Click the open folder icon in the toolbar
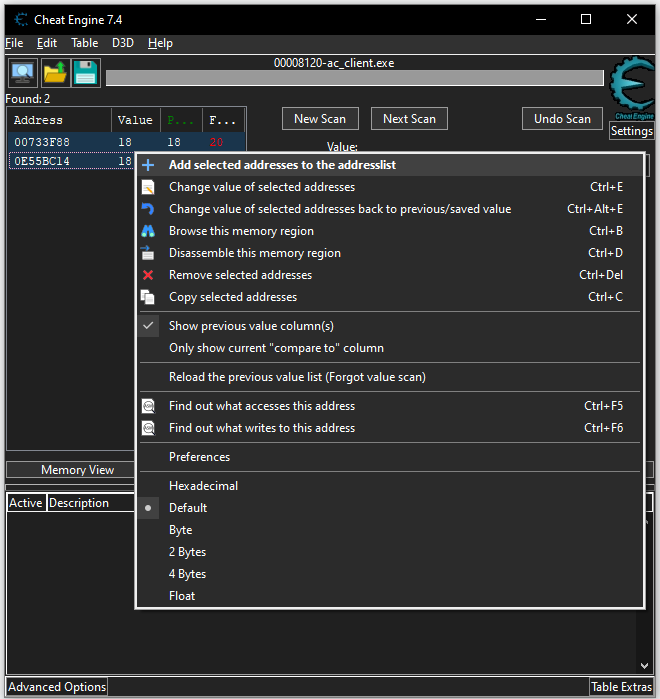The height and width of the screenshot is (699, 660). tap(55, 73)
